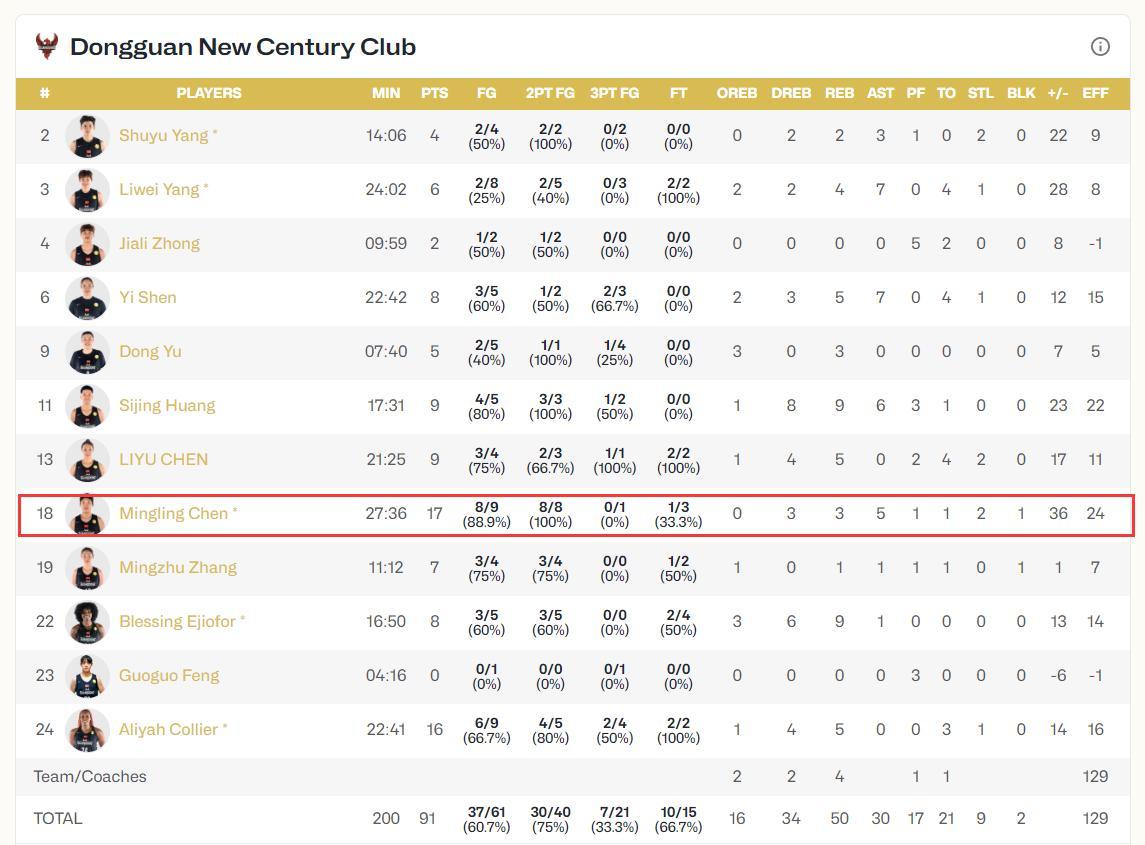Click the Dongguan New Century Club logo

tap(46, 46)
